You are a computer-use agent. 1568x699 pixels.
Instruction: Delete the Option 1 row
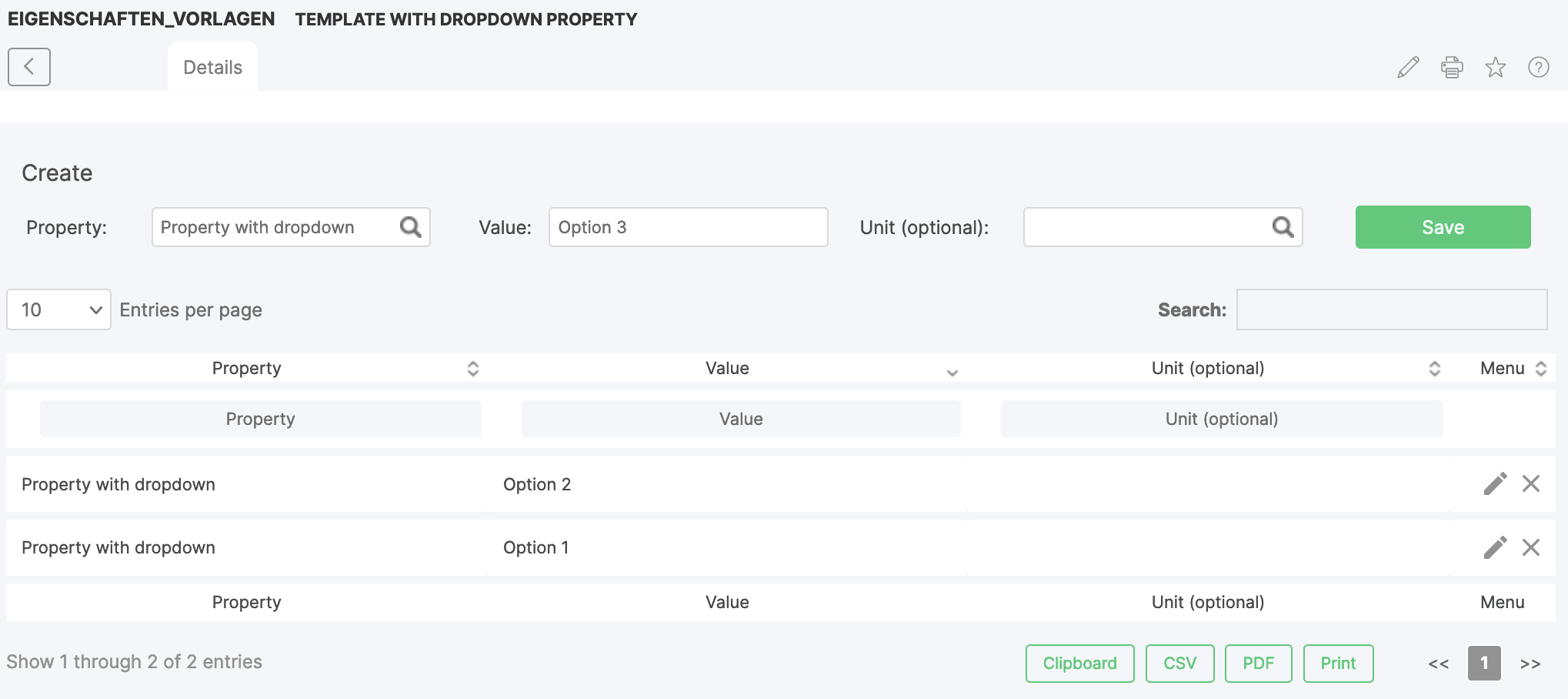click(1531, 547)
